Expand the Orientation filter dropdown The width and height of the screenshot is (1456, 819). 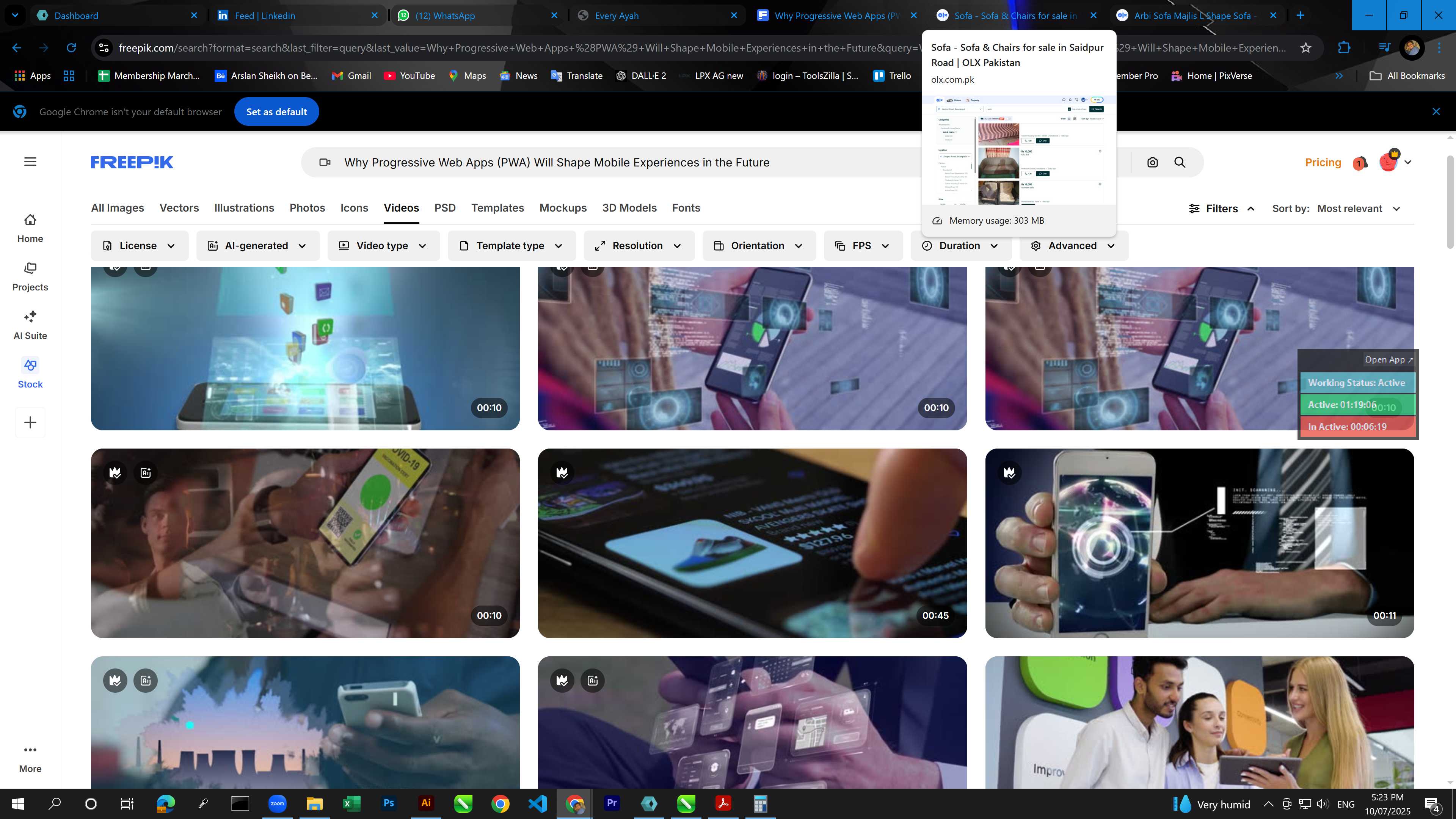pyautogui.click(x=758, y=246)
